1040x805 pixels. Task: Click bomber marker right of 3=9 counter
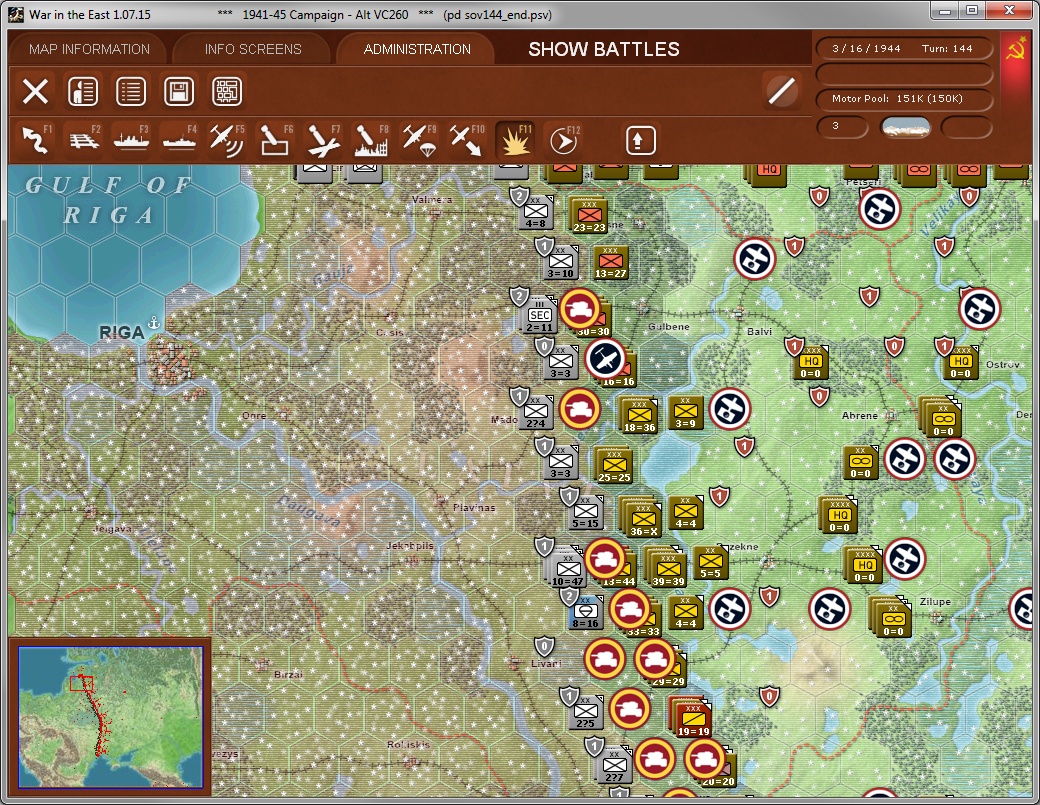click(x=730, y=409)
